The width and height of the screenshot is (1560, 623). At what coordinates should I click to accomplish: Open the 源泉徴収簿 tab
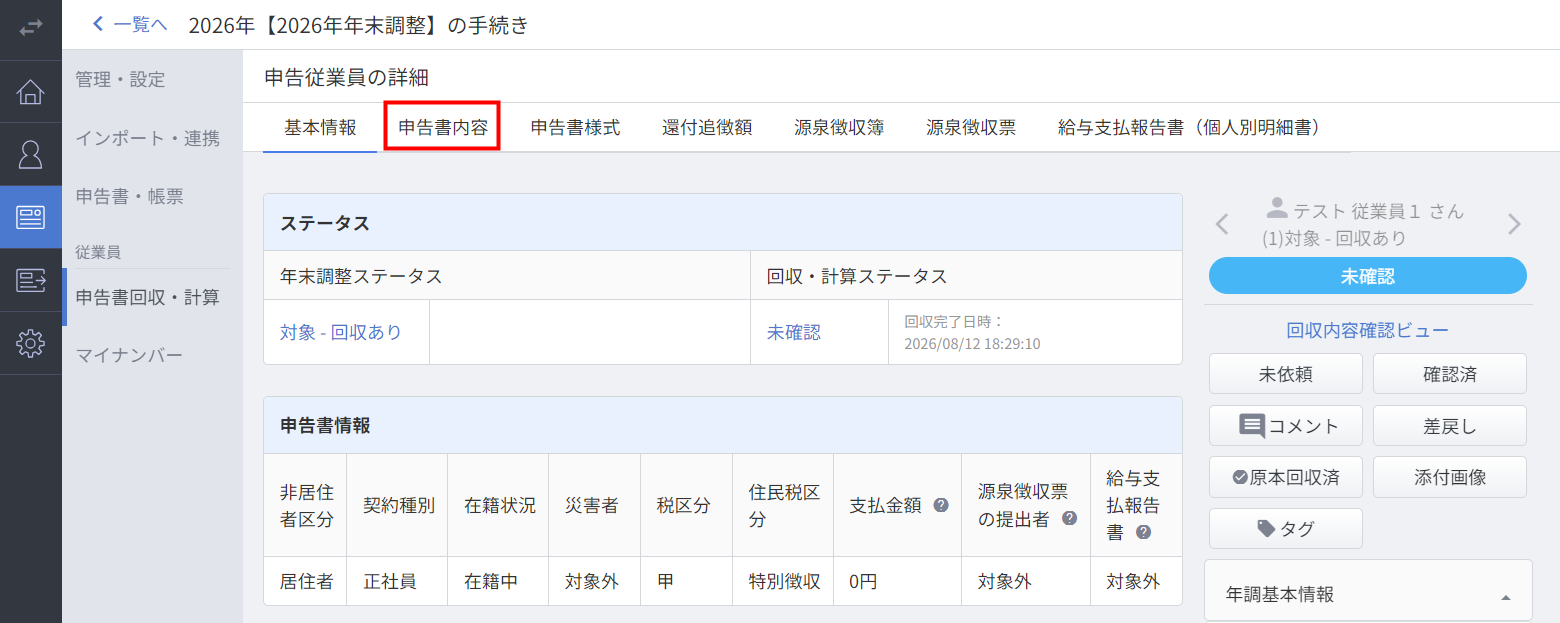pyautogui.click(x=839, y=128)
